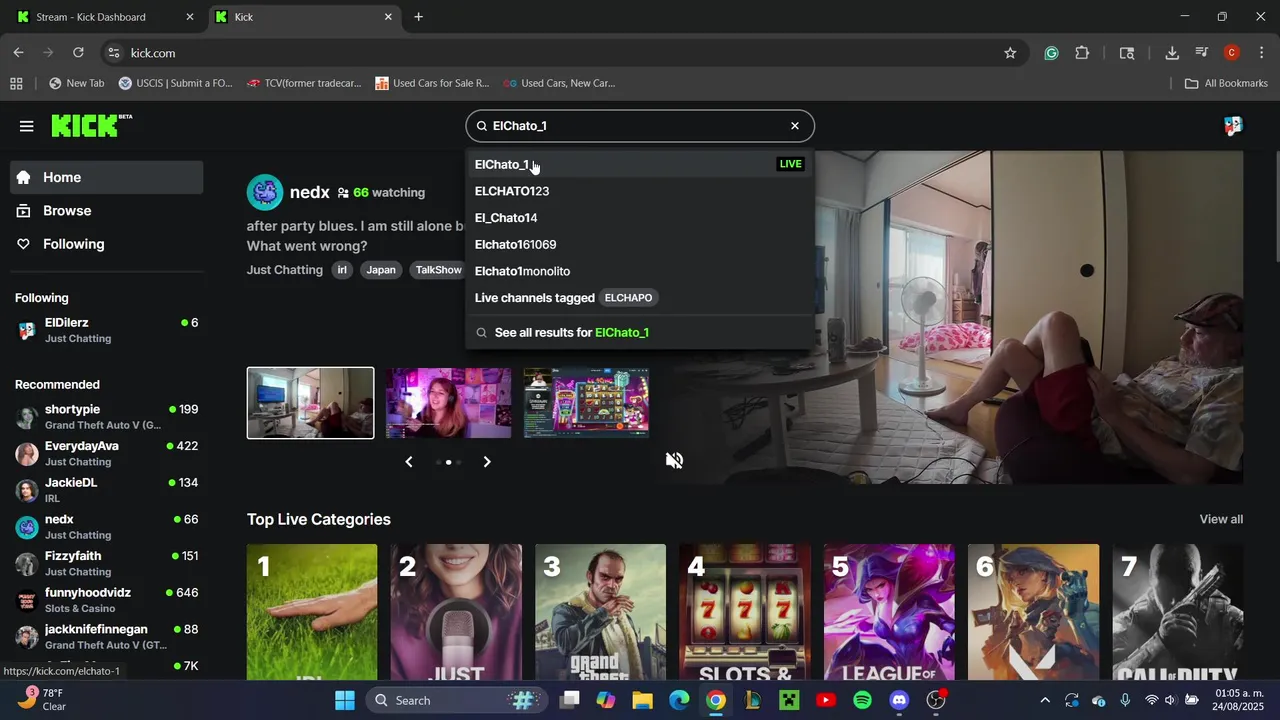This screenshot has height=720, width=1280.
Task: Show hidden system tray icons chevron
Action: 1045,700
